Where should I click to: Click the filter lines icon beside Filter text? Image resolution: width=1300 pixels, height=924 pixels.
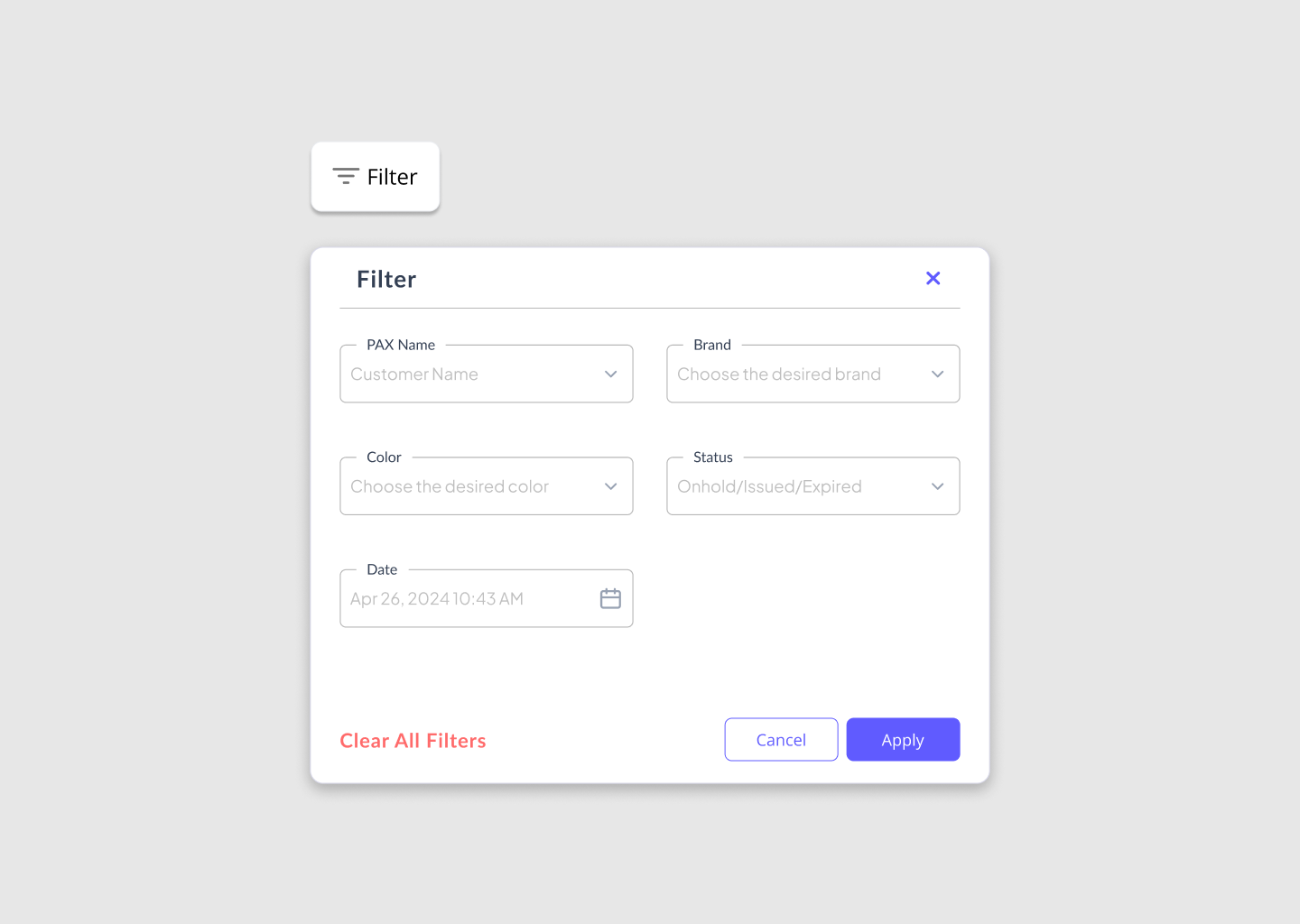tap(346, 176)
